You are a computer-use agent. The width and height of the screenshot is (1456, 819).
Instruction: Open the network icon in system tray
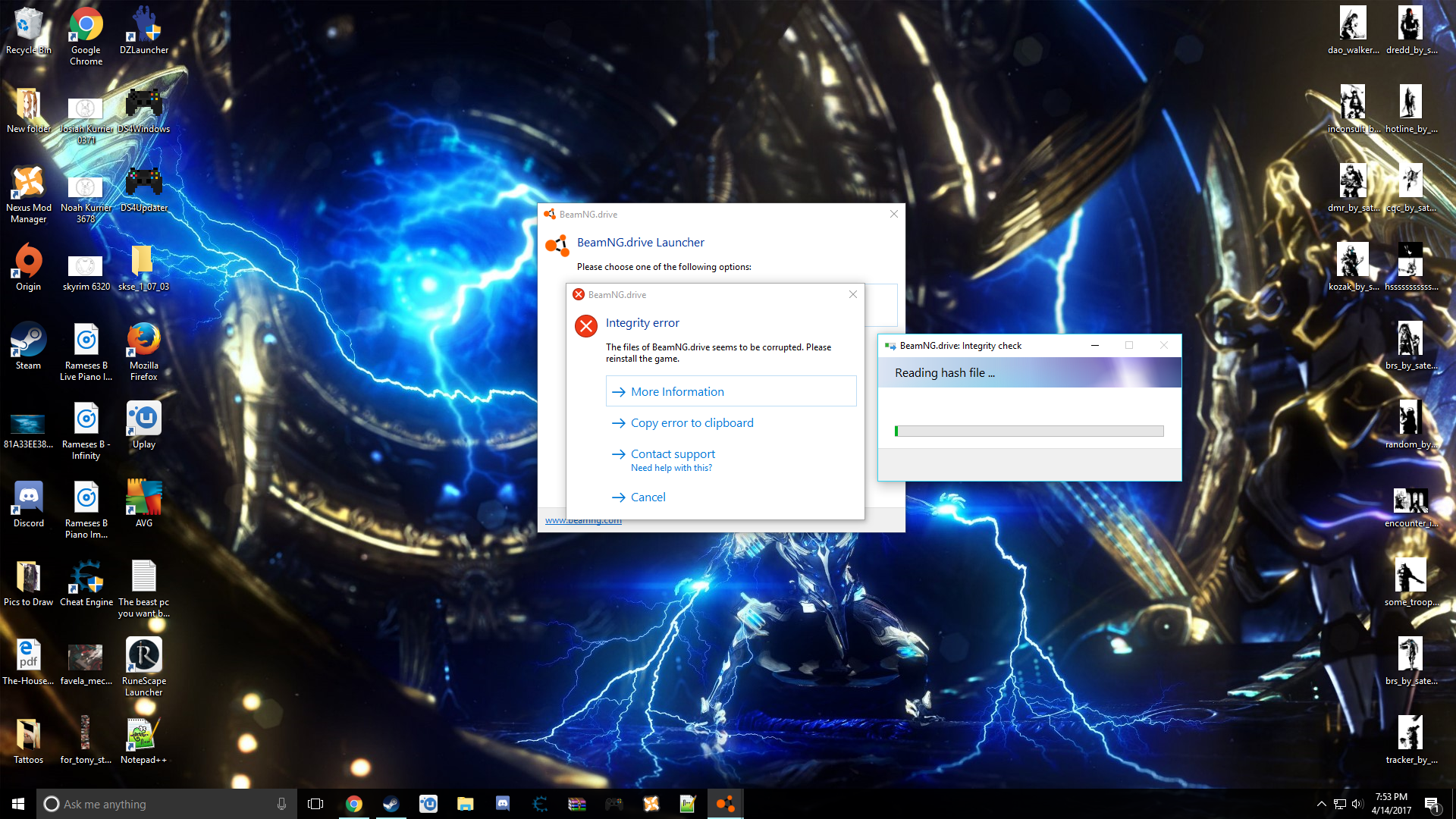coord(1339,804)
